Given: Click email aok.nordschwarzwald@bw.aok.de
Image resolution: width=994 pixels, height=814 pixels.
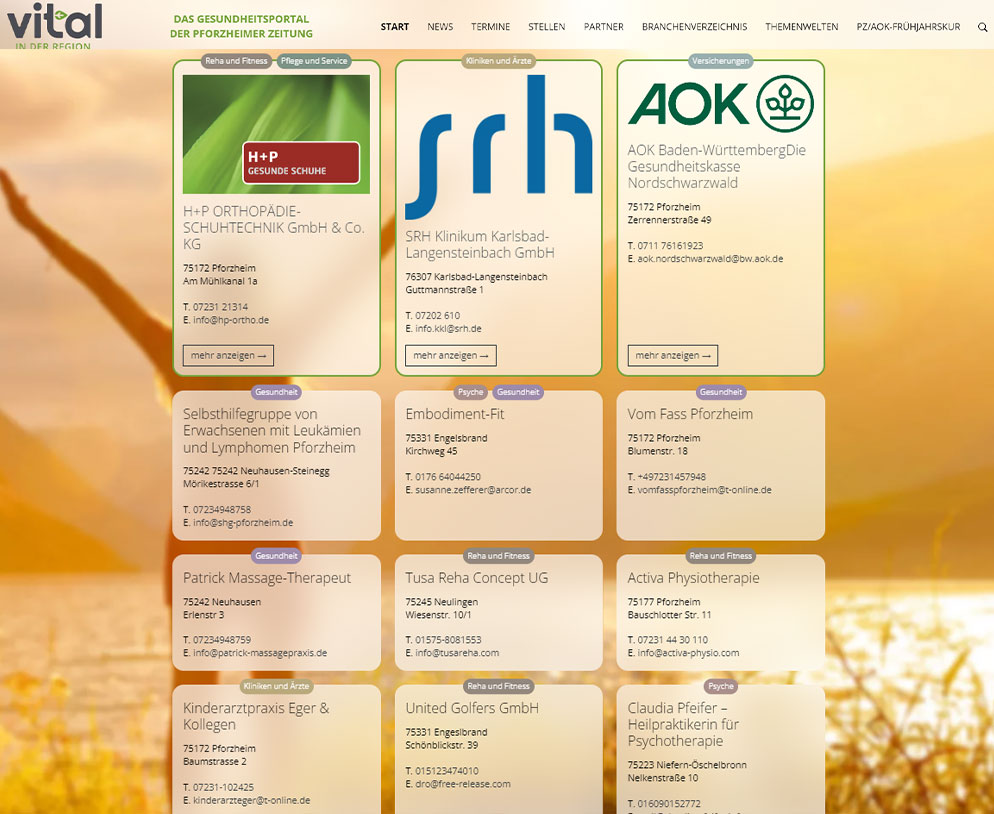Looking at the screenshot, I should [x=710, y=259].
